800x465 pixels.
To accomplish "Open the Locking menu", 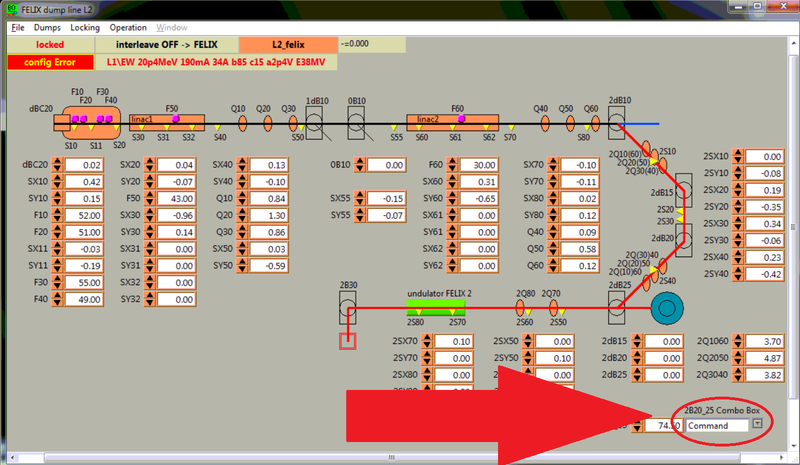I will [x=85, y=28].
